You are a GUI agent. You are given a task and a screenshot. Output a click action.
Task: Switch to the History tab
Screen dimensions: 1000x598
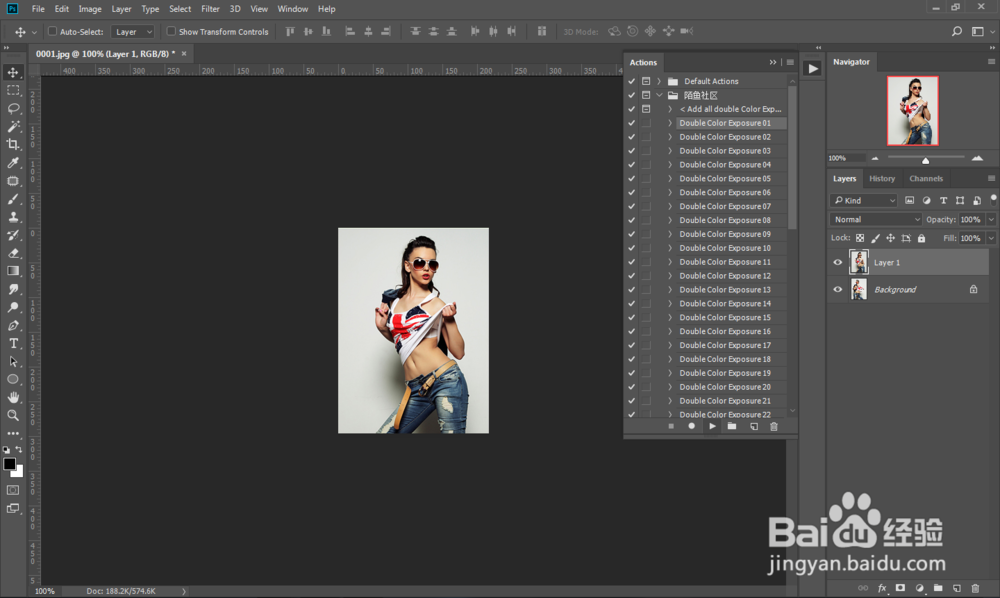coord(882,179)
